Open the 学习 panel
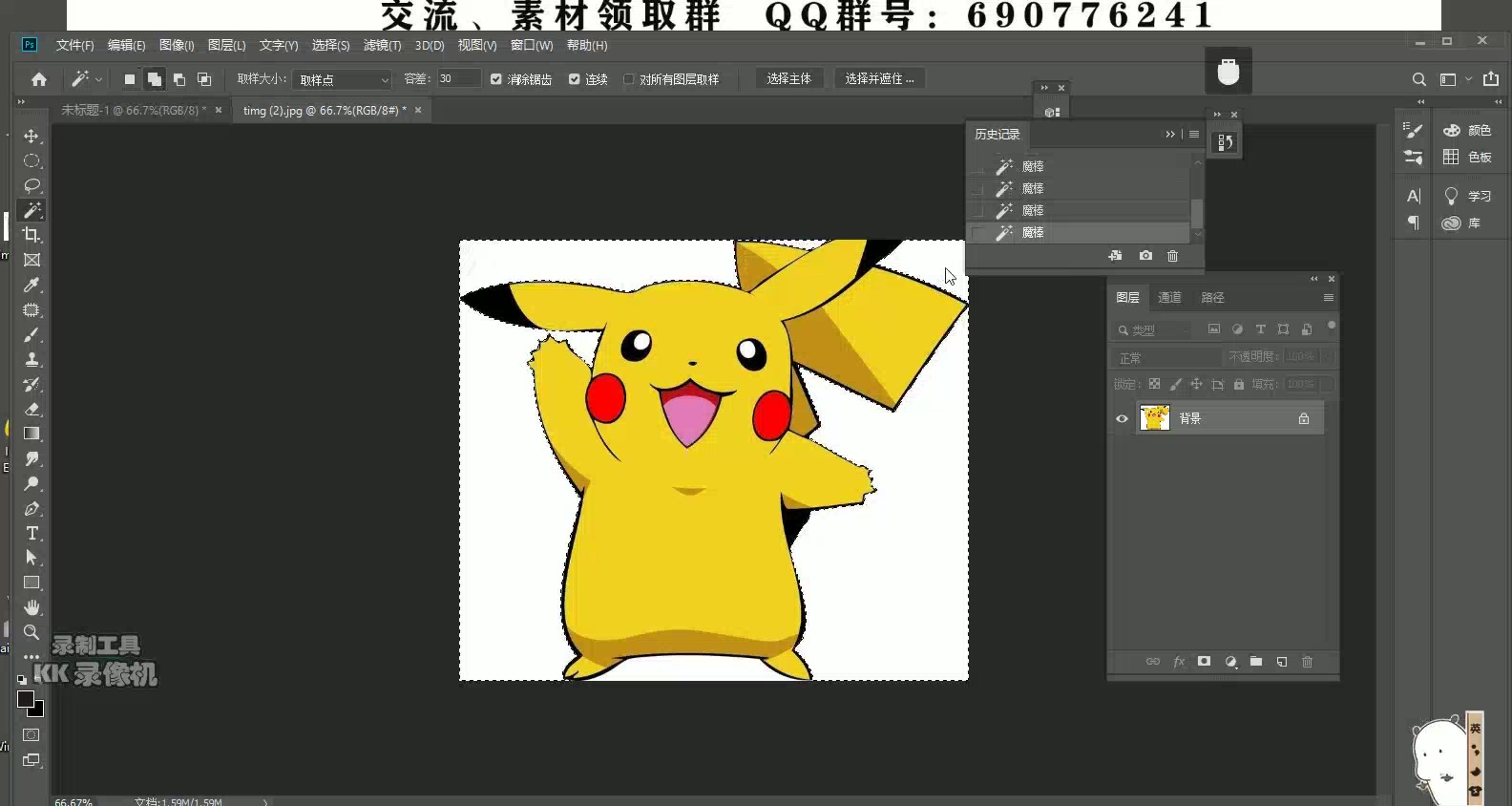 click(x=1466, y=196)
